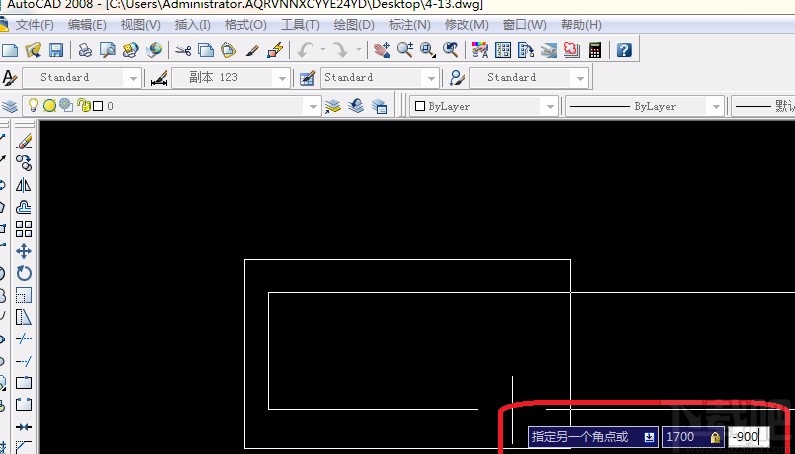Expand the multileader style Standard dropdown
The height and width of the screenshot is (454, 795).
pos(580,79)
